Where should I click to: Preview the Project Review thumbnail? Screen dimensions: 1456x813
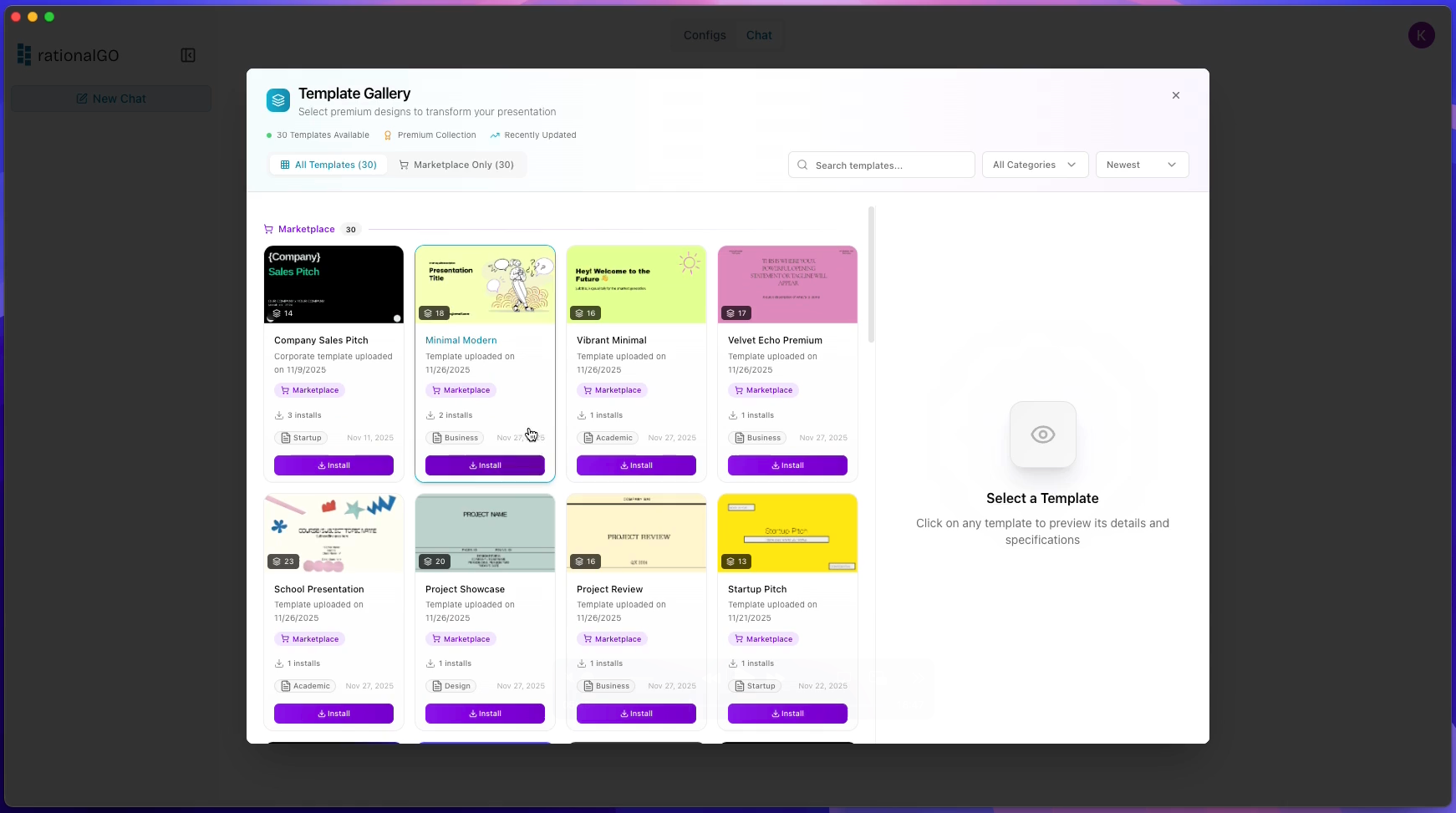pos(636,533)
